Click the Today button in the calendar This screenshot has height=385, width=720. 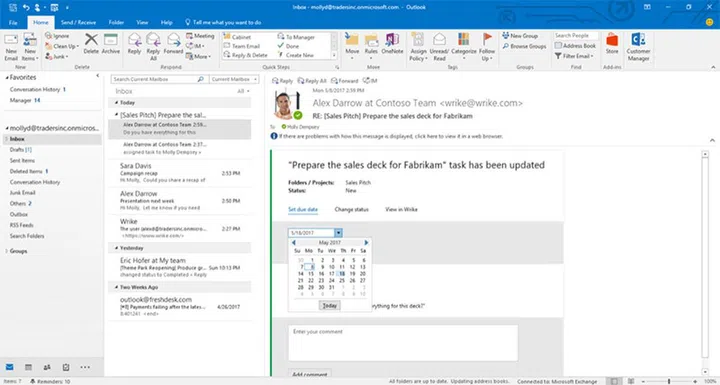click(x=330, y=306)
